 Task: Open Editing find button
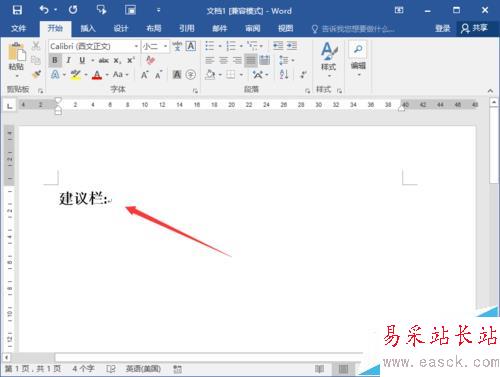click(358, 58)
